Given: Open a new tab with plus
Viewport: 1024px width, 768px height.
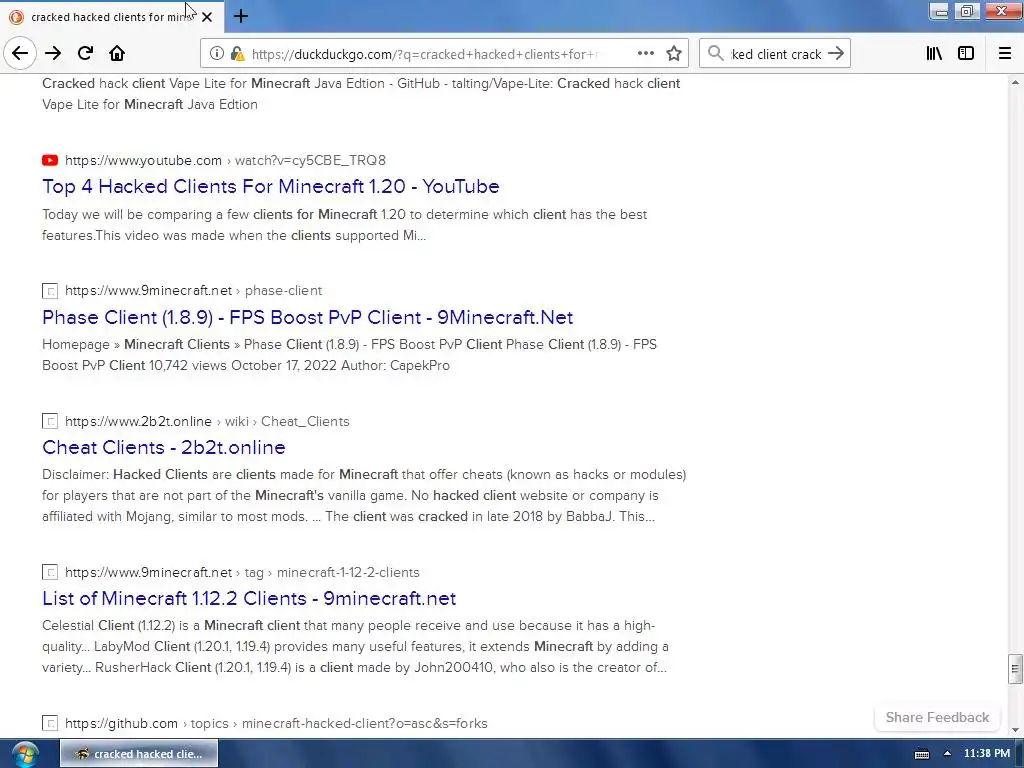Looking at the screenshot, I should pyautogui.click(x=241, y=16).
